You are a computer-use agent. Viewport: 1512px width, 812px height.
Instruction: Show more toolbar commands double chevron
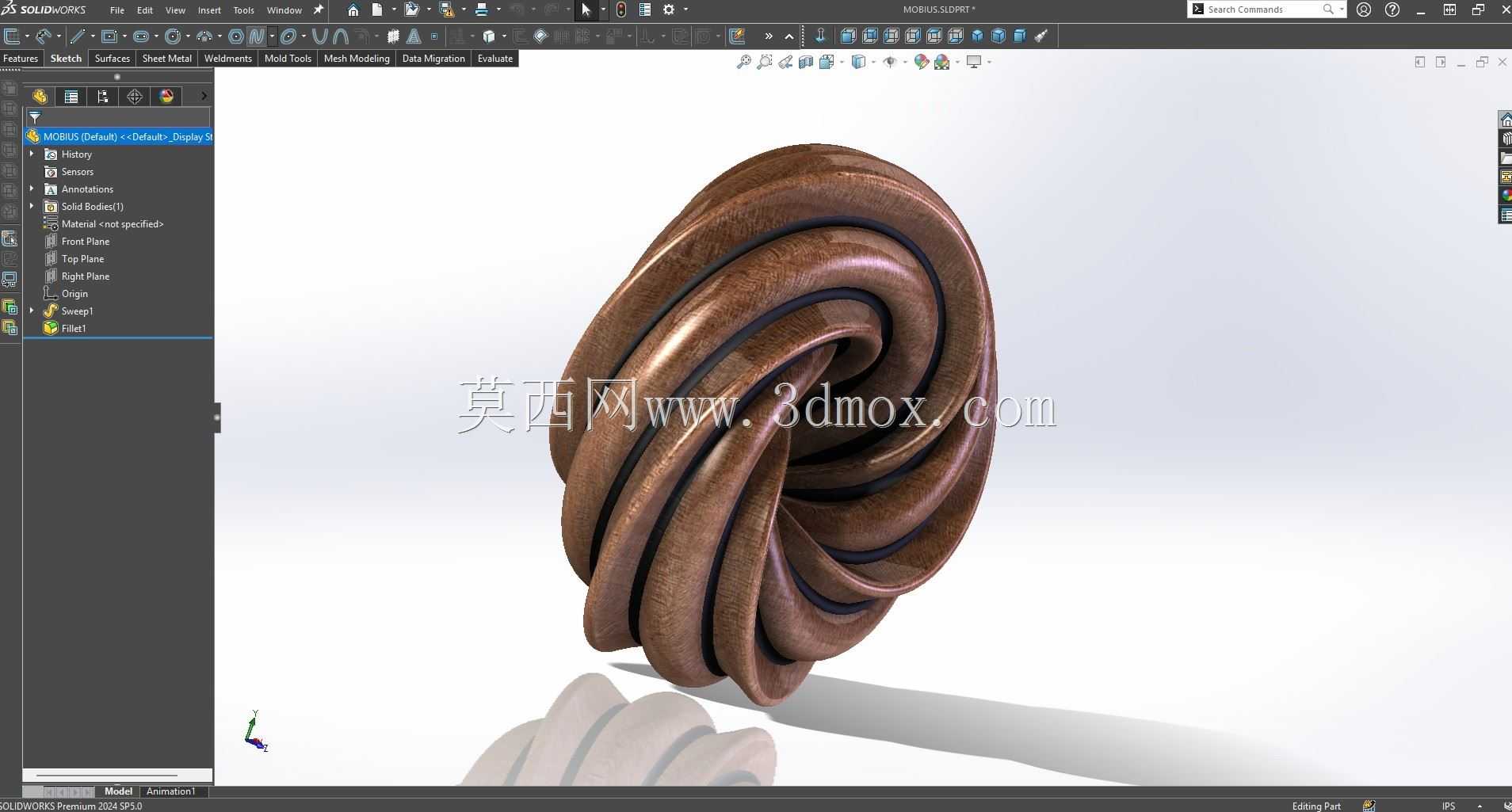point(768,36)
